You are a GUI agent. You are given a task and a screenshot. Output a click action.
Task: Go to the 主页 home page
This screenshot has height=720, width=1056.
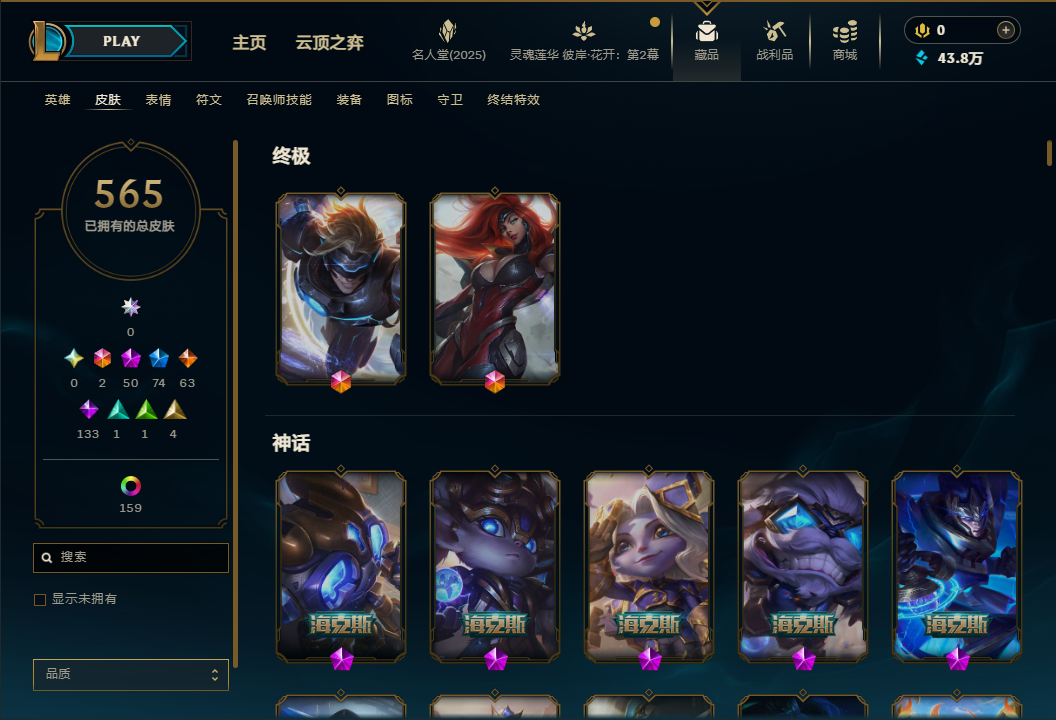click(x=249, y=42)
